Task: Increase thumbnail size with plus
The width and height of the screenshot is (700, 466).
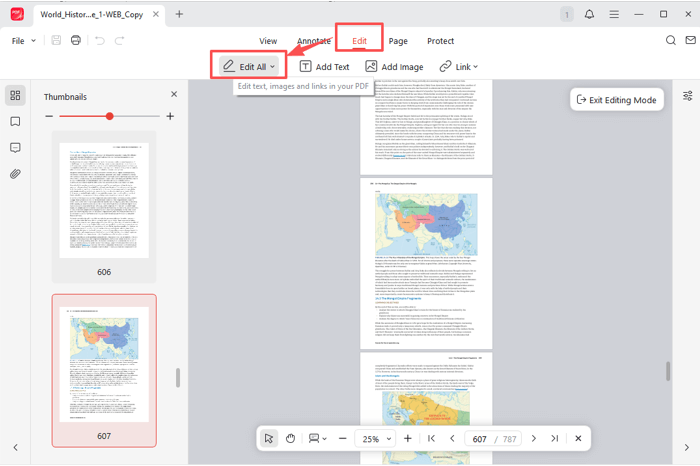Action: click(170, 116)
